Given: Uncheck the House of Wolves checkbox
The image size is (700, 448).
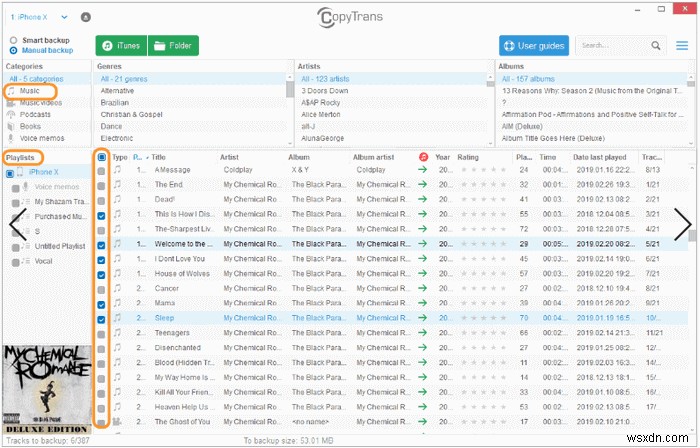Looking at the screenshot, I should [x=101, y=275].
